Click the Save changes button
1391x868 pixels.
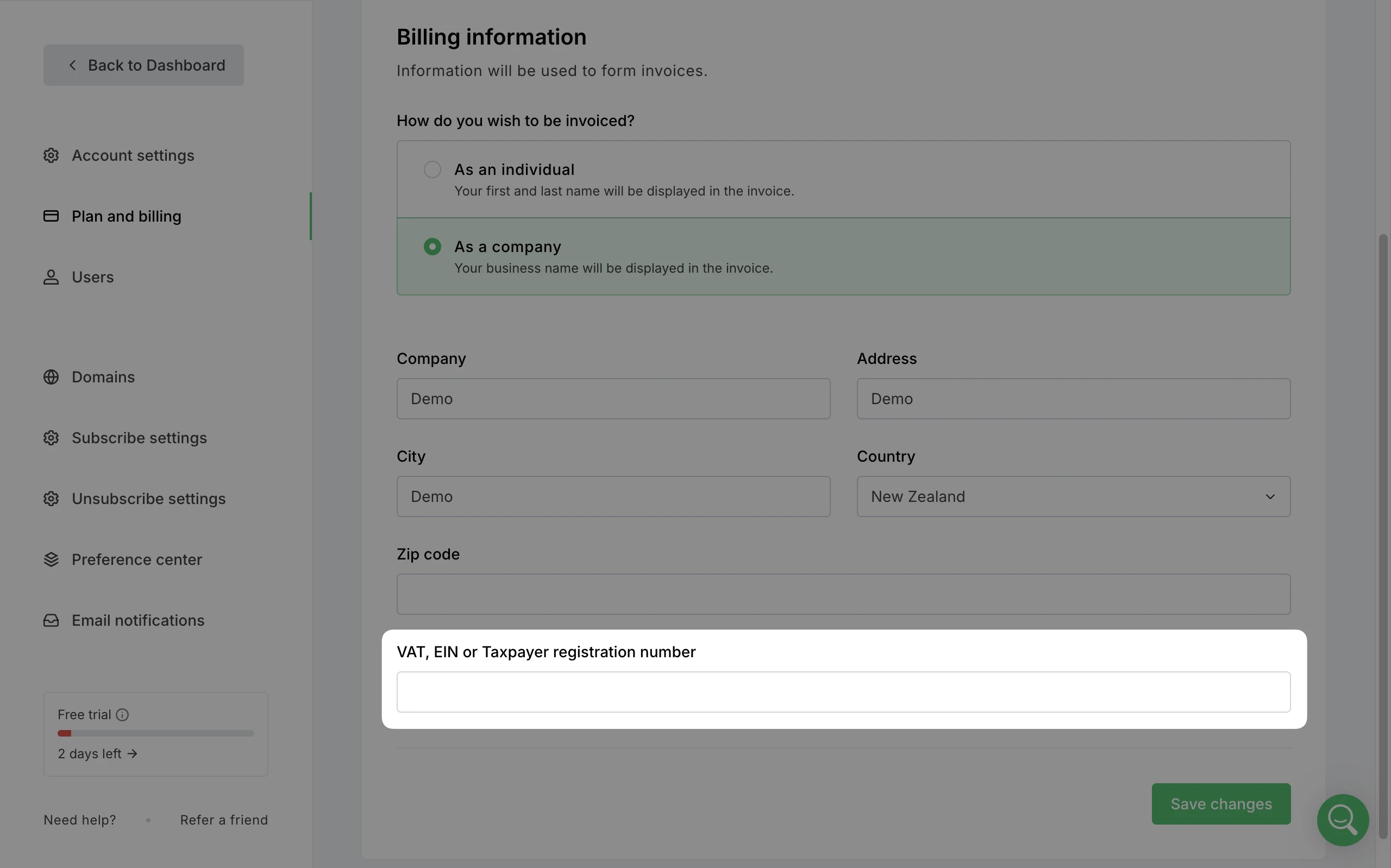click(x=1220, y=804)
